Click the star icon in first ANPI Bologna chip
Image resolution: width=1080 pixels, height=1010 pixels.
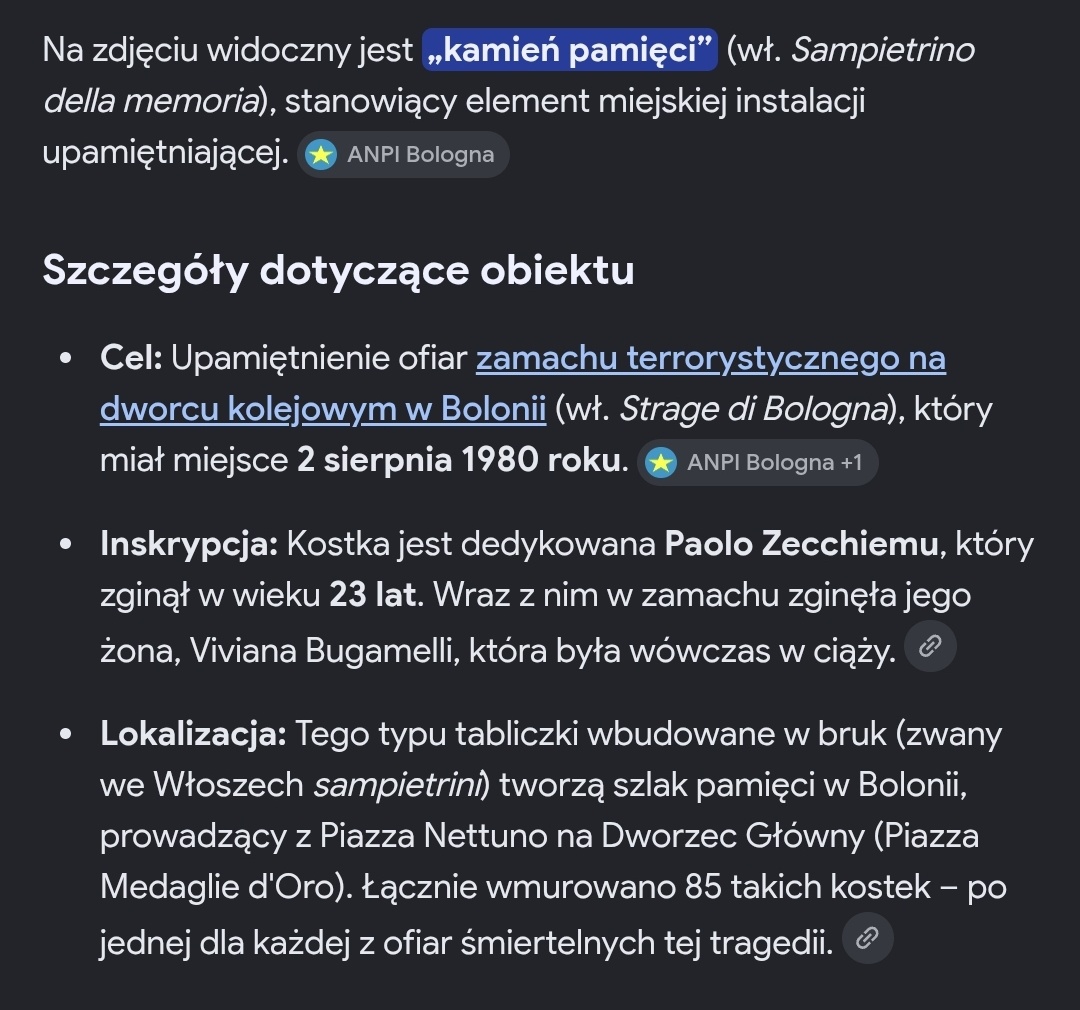[x=321, y=154]
